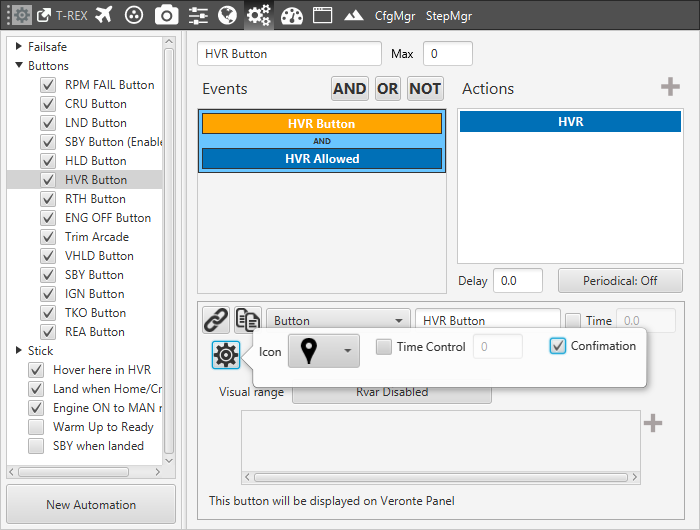Image resolution: width=700 pixels, height=530 pixels.
Task: Open StepMgr menu
Action: [x=449, y=16]
